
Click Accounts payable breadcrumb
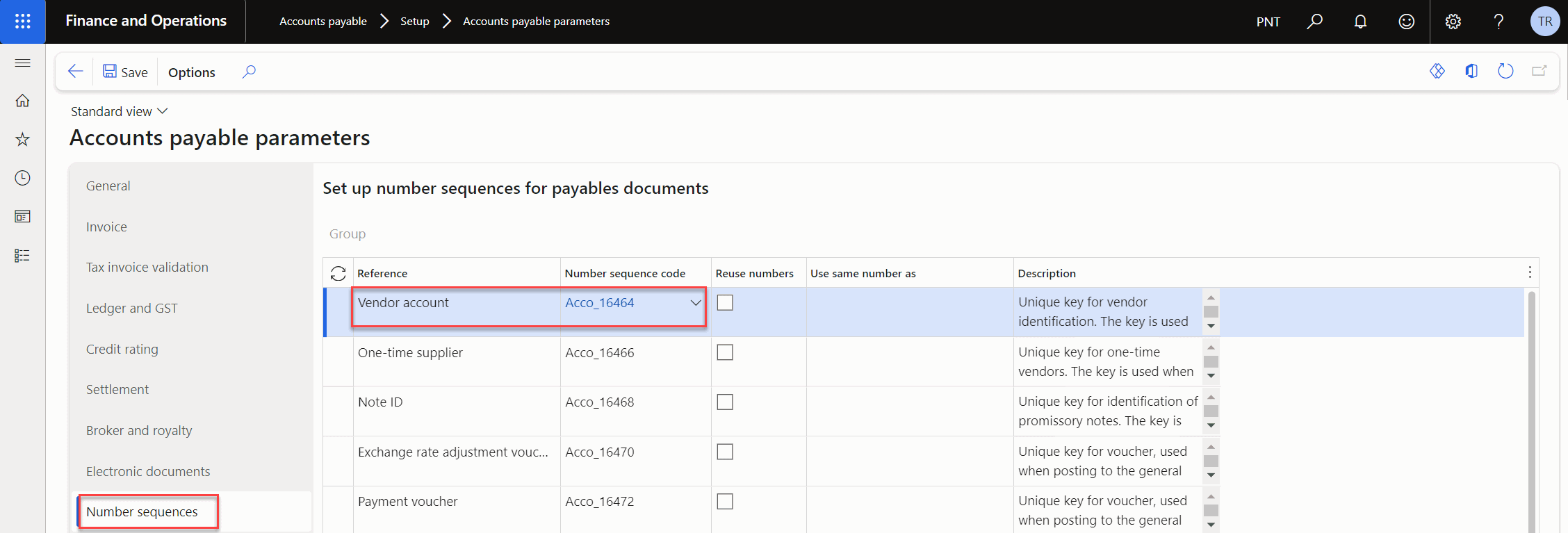pos(323,22)
